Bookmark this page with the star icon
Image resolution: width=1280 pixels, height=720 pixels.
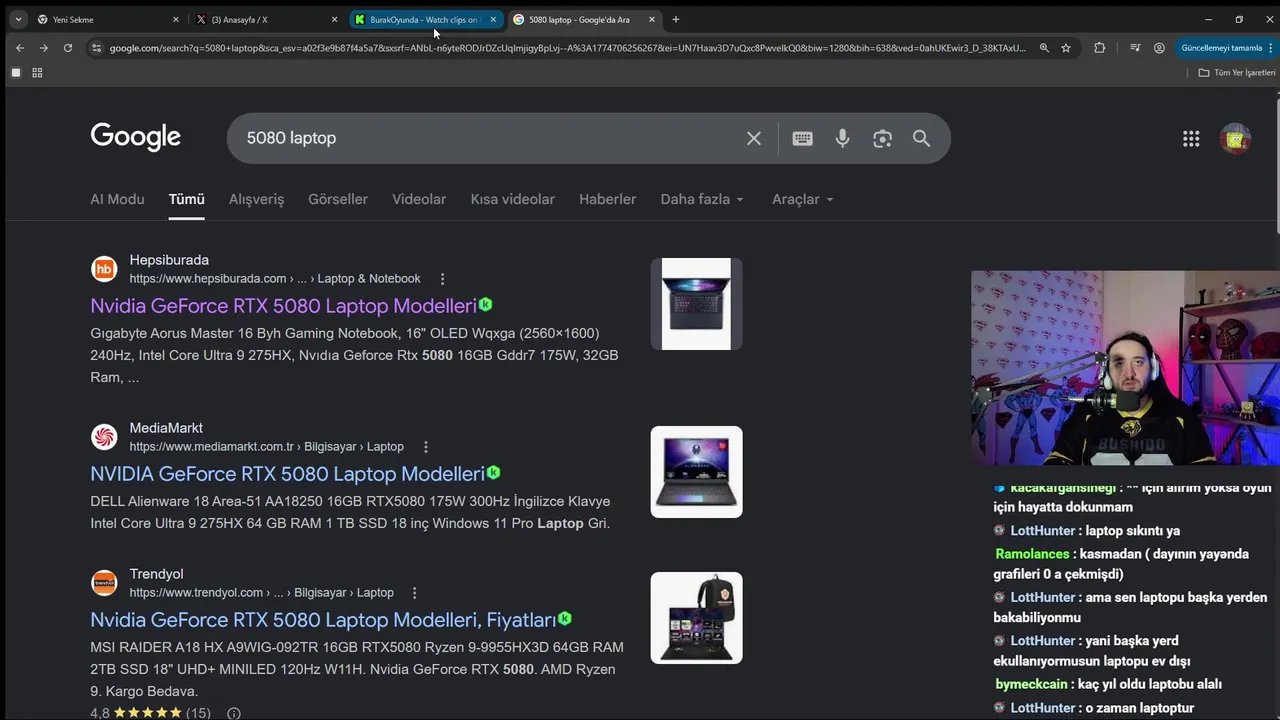[x=1066, y=48]
